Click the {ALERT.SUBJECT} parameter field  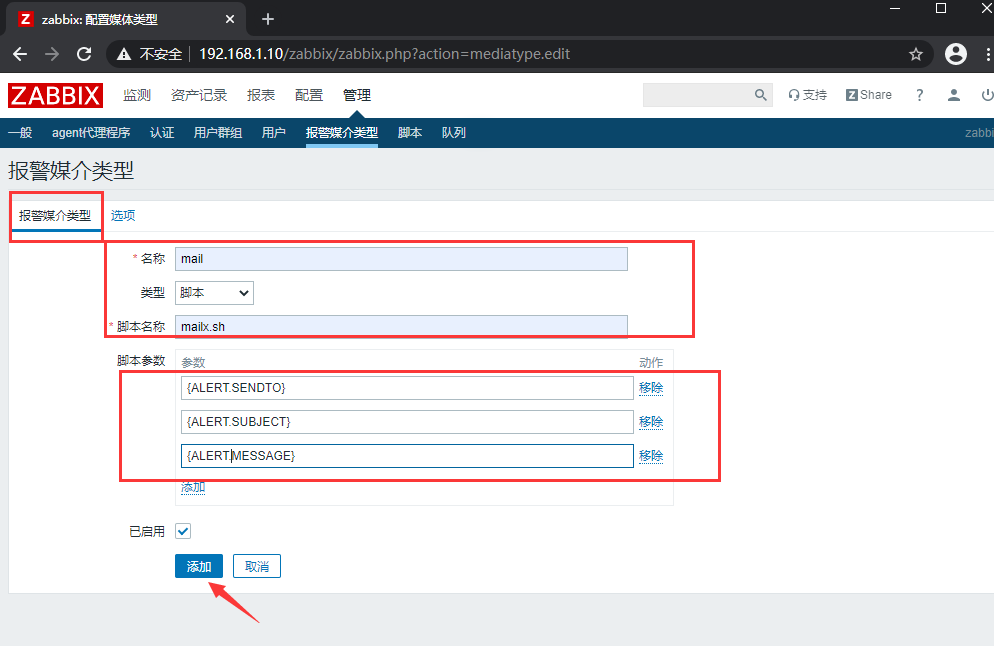coord(407,422)
